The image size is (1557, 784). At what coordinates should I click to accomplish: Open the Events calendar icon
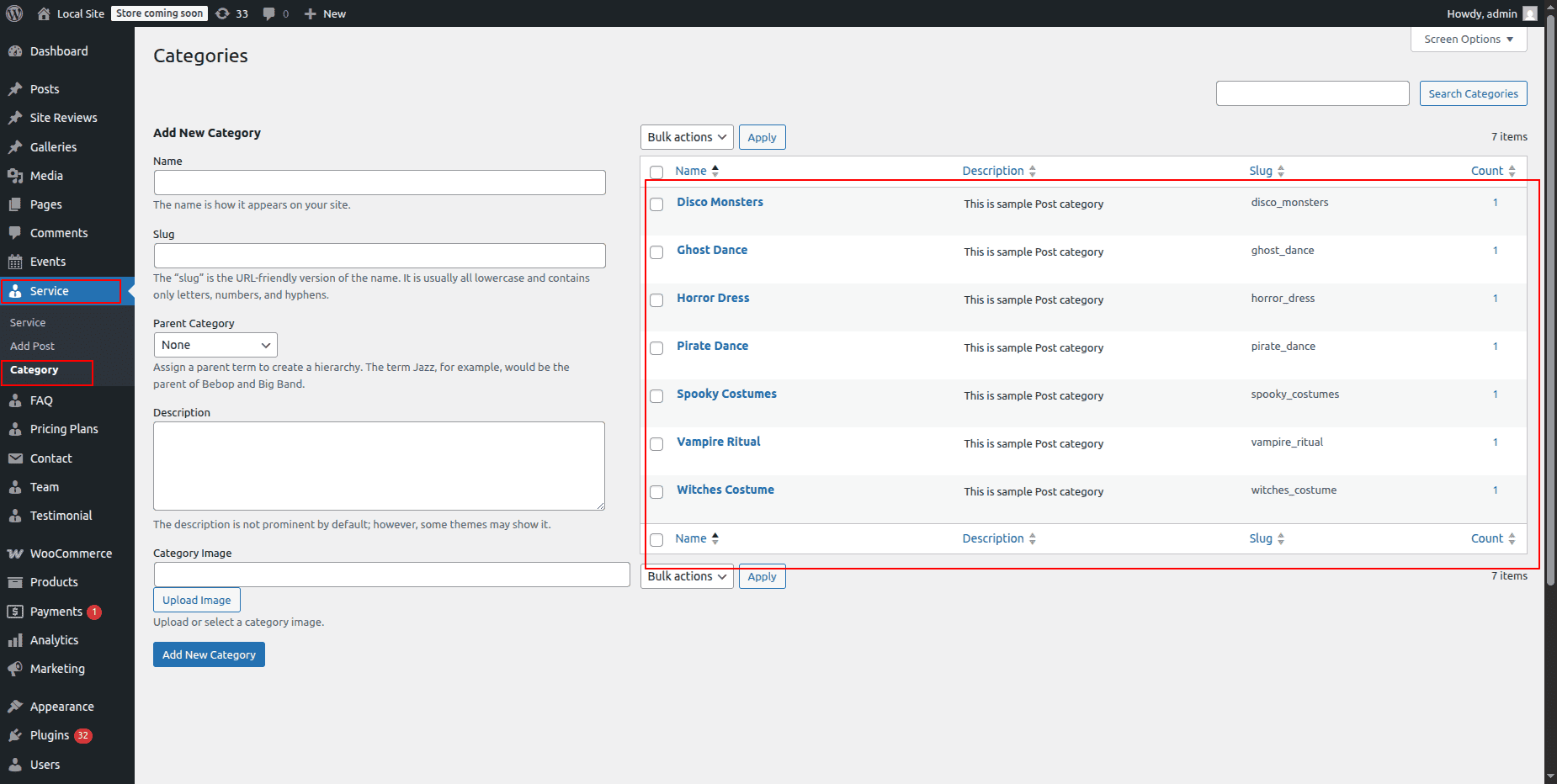tap(15, 262)
